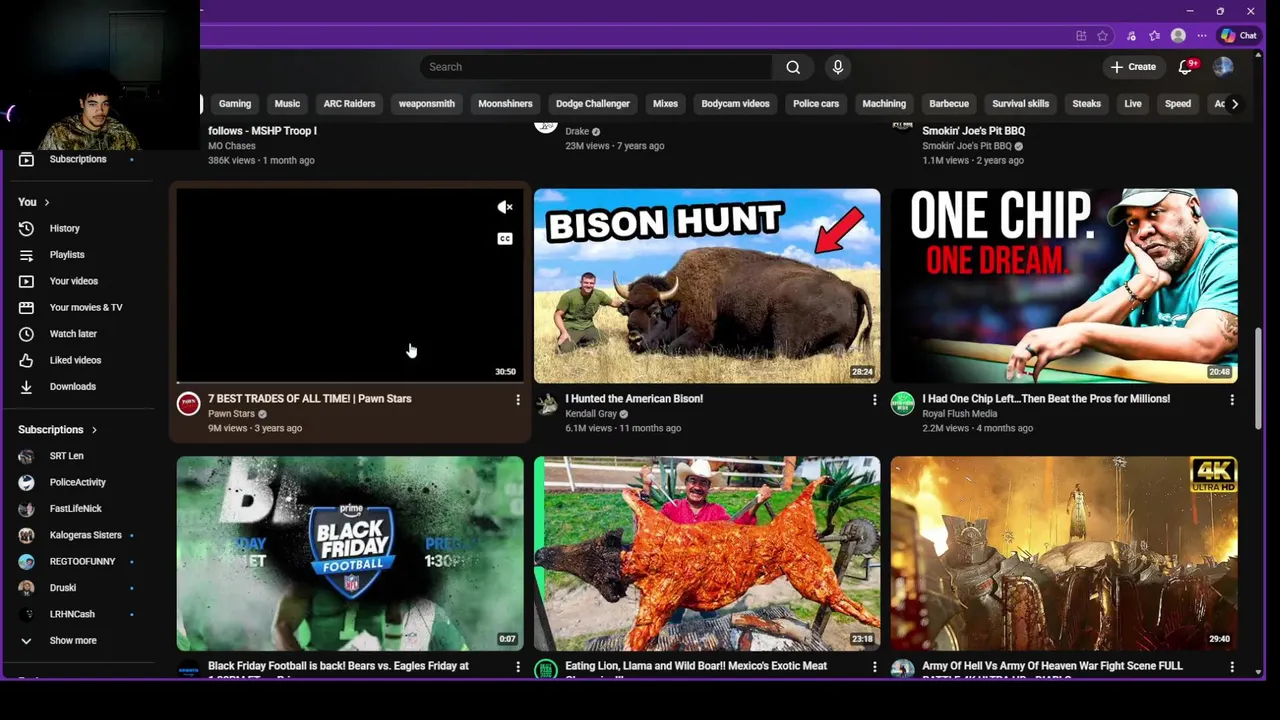Screen dimensions: 1280x720
Task: Open PoliceActivity subscription channel
Action: pos(77,482)
